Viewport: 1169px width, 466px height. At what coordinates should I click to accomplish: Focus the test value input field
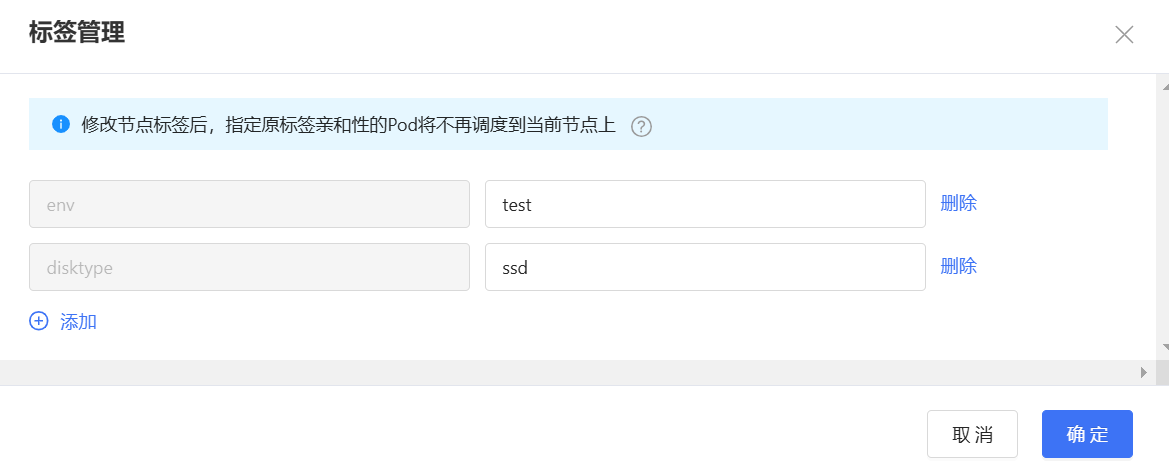tap(705, 204)
